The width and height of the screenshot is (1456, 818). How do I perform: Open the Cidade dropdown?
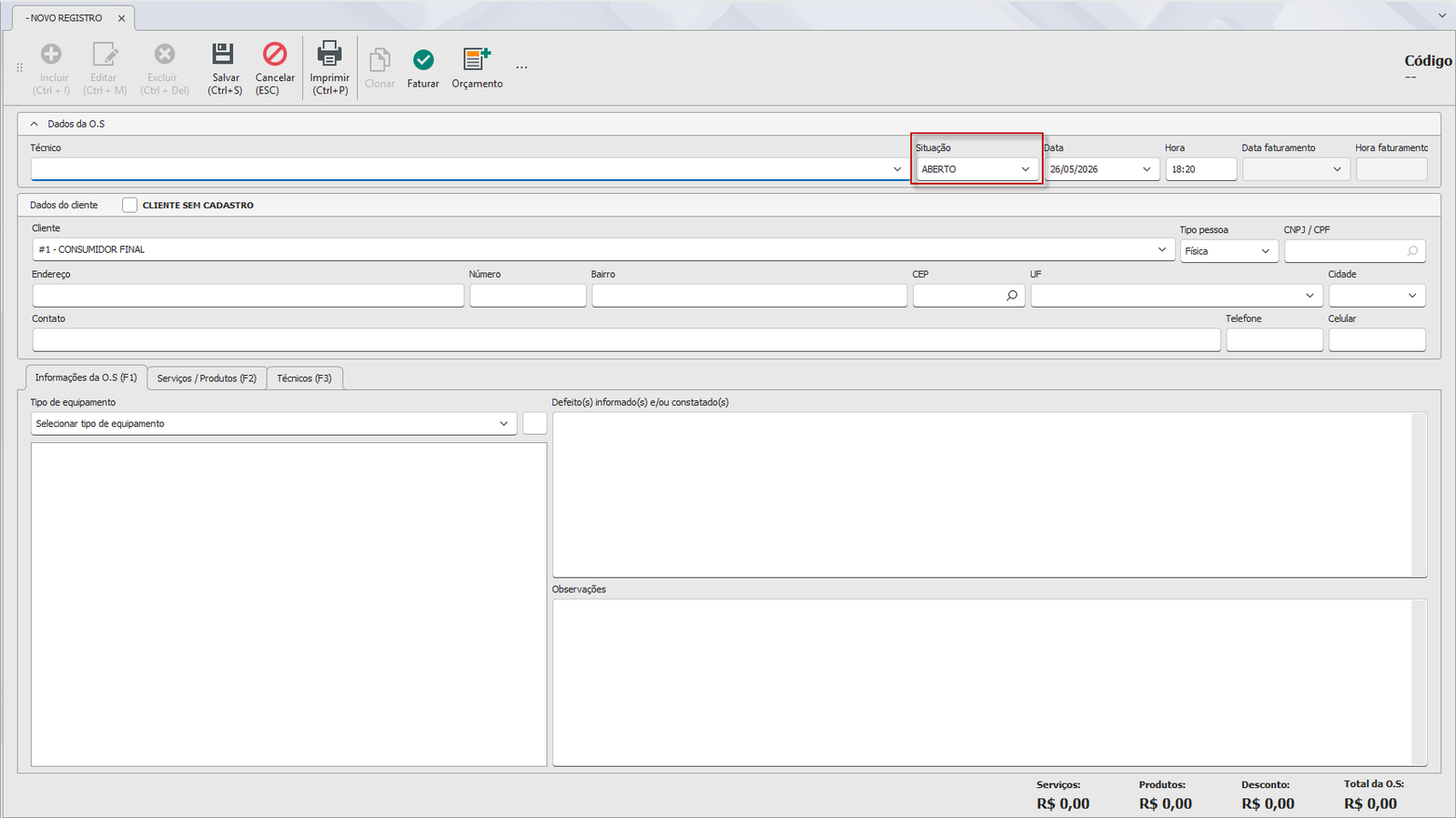click(1412, 296)
